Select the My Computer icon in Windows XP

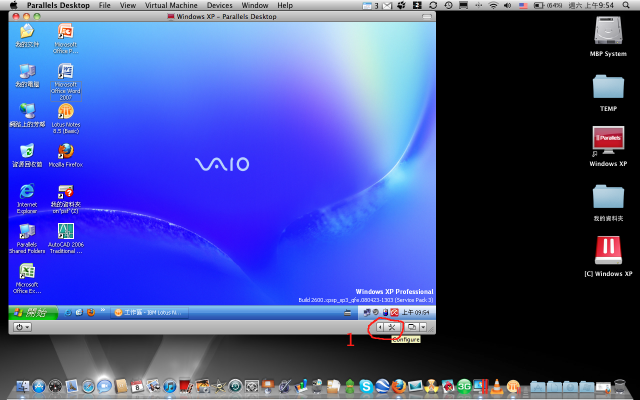pos(27,76)
